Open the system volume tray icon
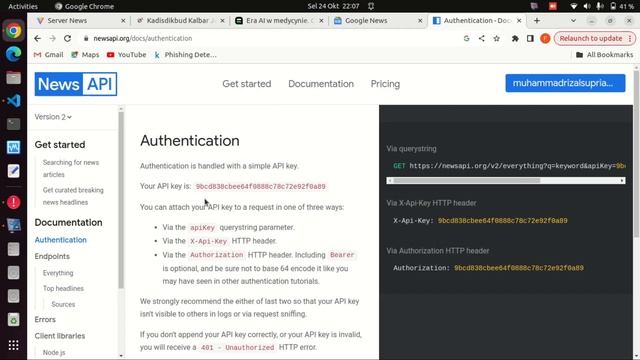 click(x=587, y=6)
